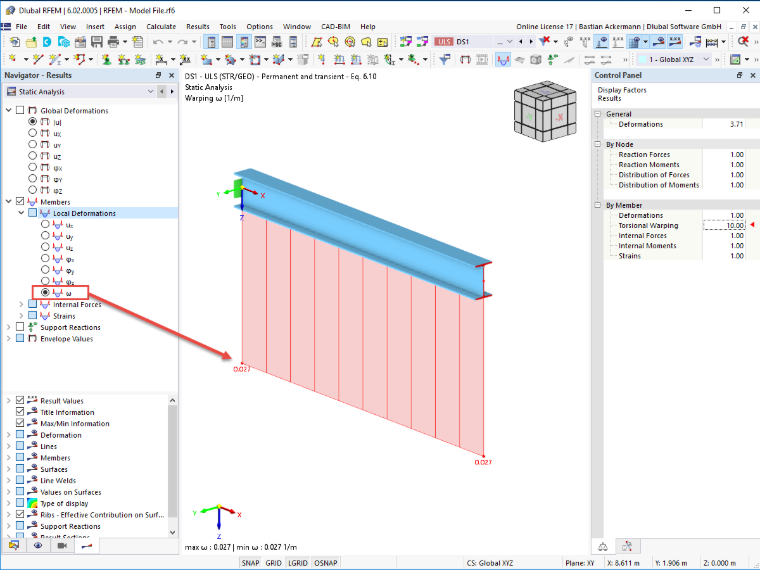Select the uX global deformation radio button

coord(32,133)
